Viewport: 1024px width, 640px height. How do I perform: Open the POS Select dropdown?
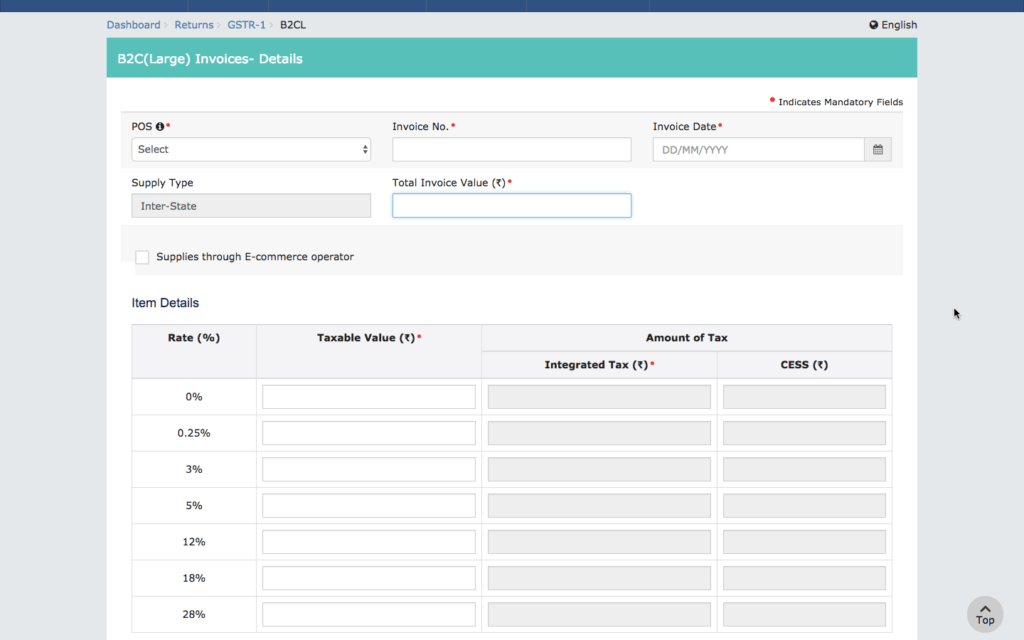click(250, 148)
